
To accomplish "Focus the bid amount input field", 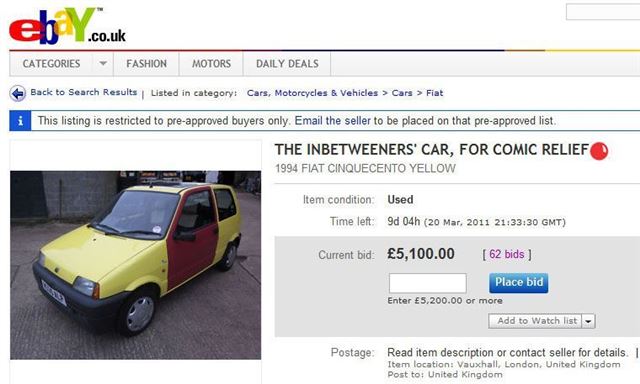I will 427,283.
